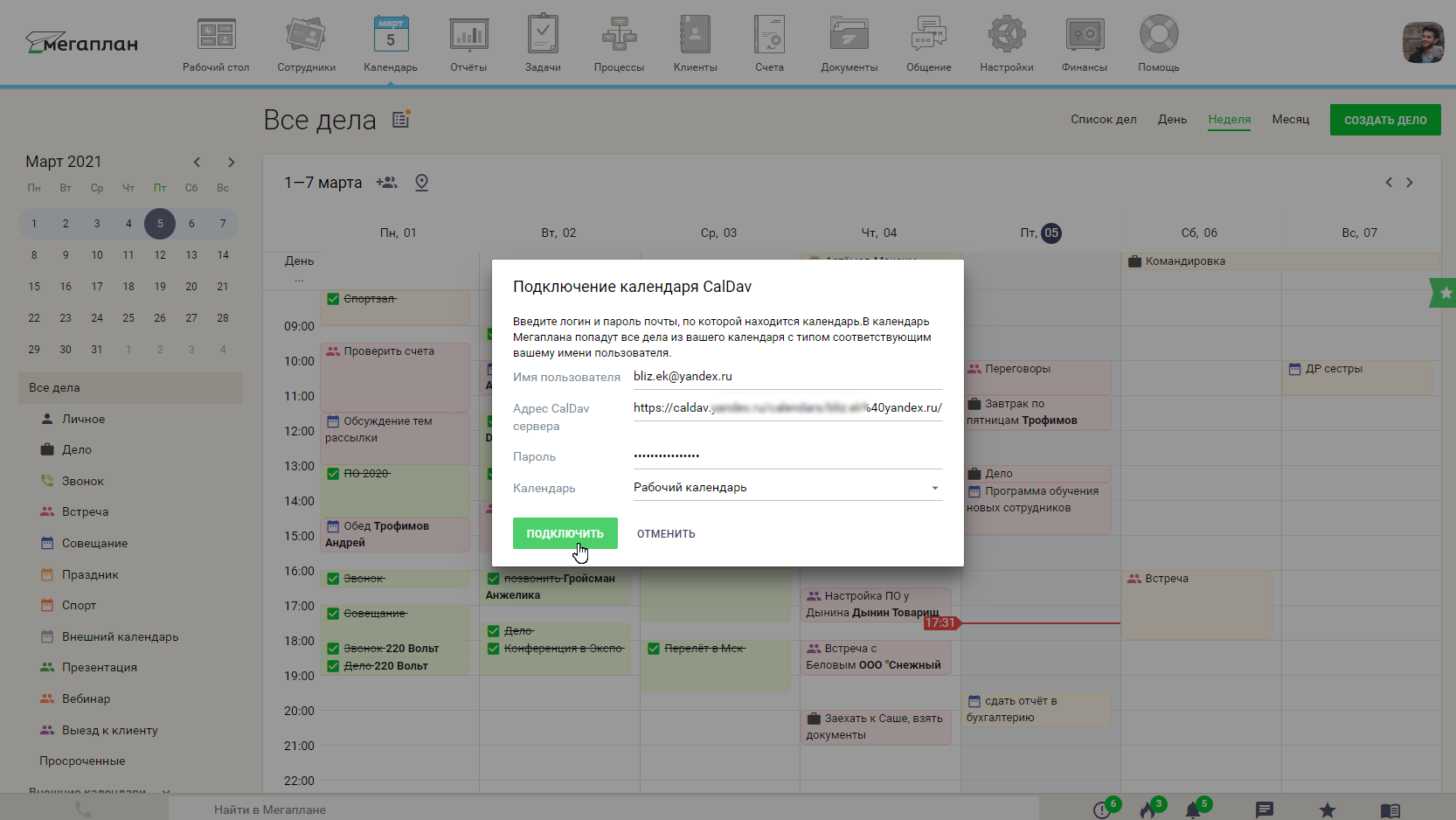Click the Отменить button in dialog
The height and width of the screenshot is (820, 1456).
click(666, 533)
